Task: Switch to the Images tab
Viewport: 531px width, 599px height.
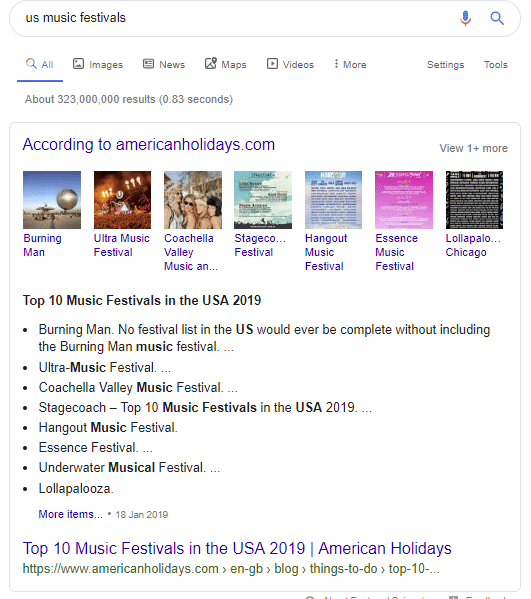Action: [x=98, y=64]
